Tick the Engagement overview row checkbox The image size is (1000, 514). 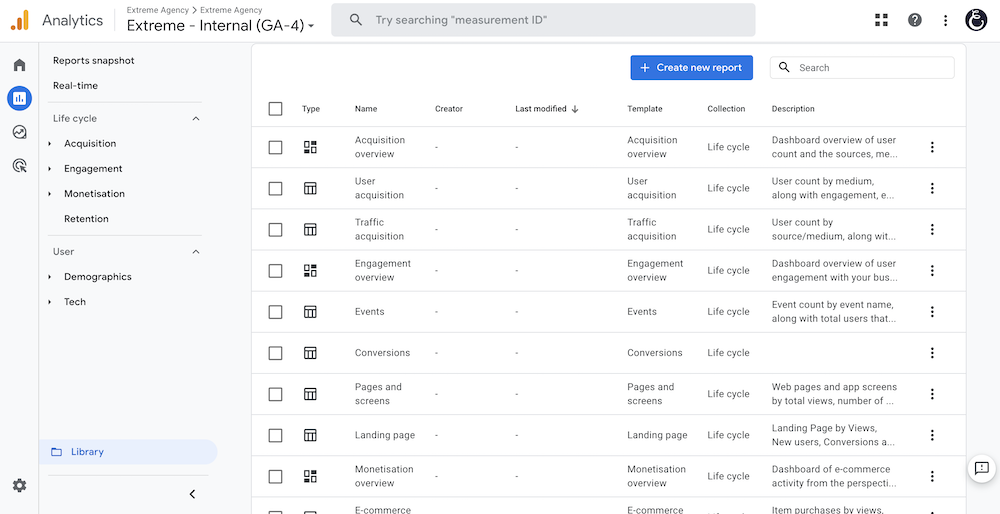[x=275, y=270]
